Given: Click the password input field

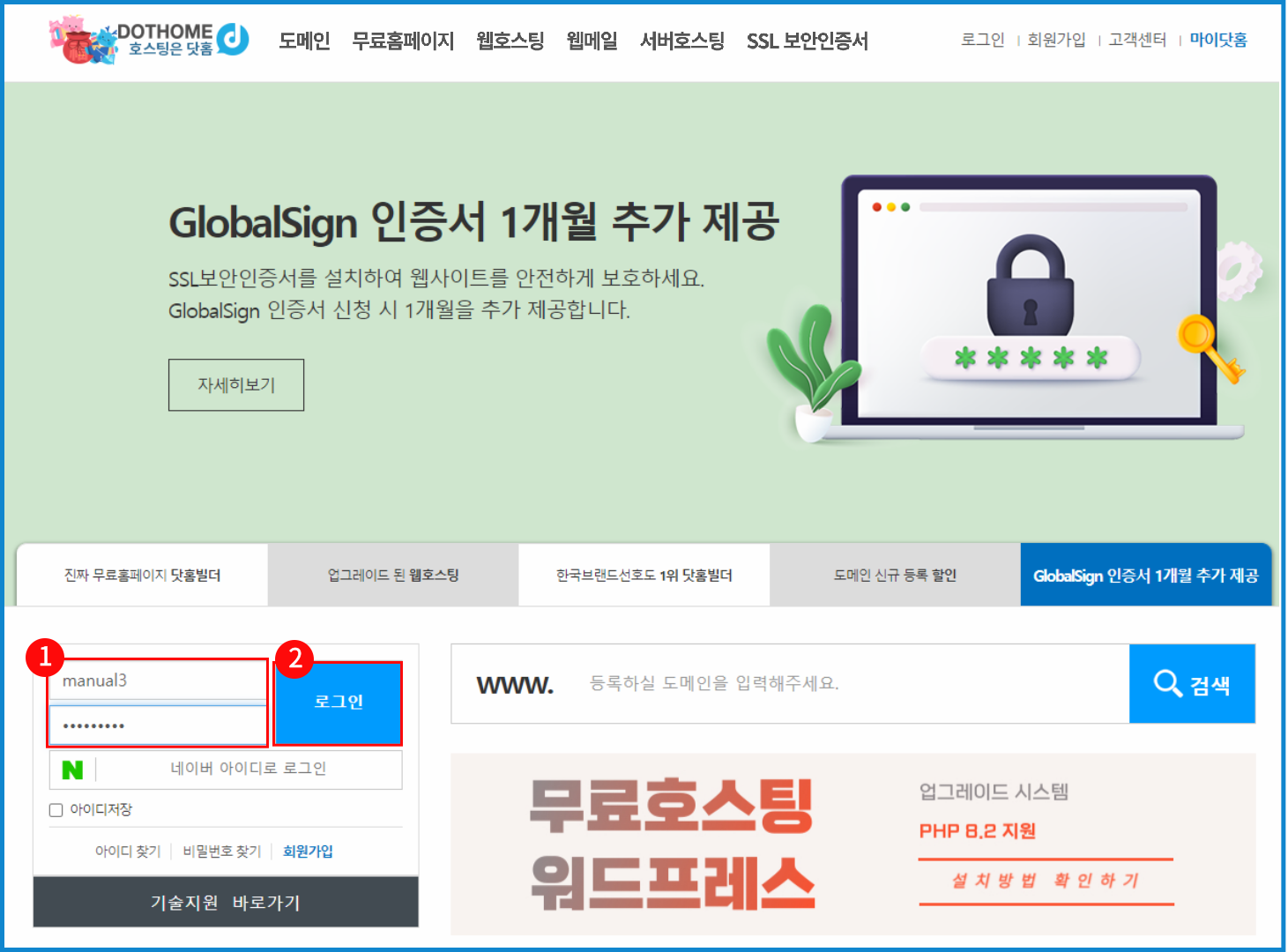Looking at the screenshot, I should tap(158, 725).
